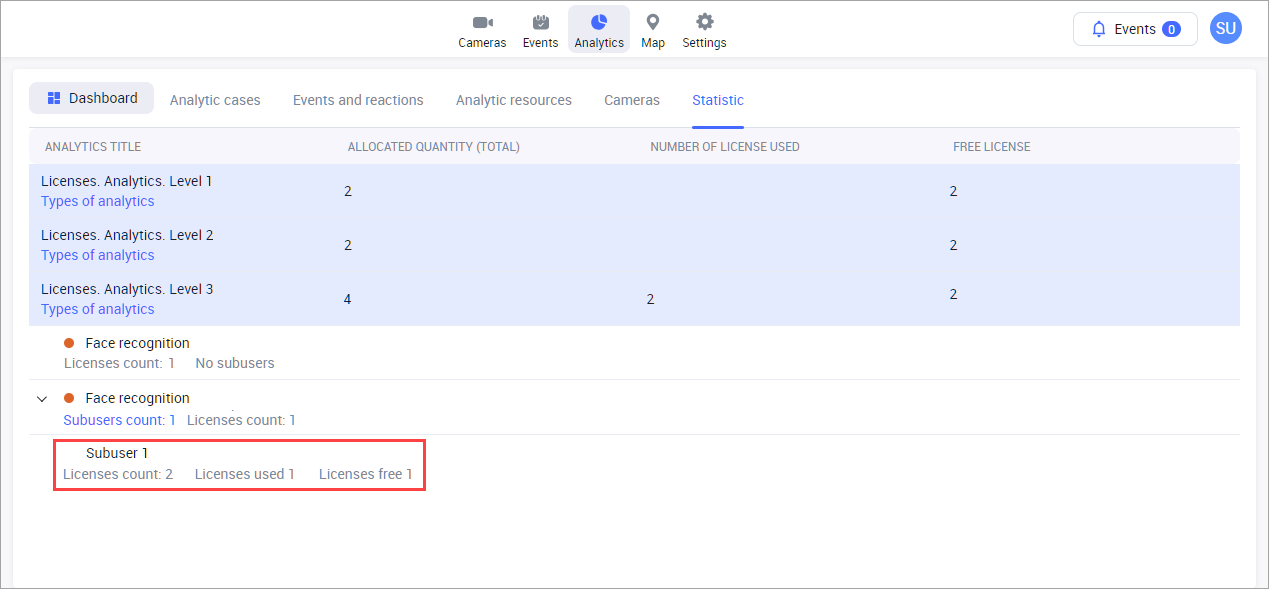
Task: Select the Subuser 1 entry
Action: coord(117,453)
